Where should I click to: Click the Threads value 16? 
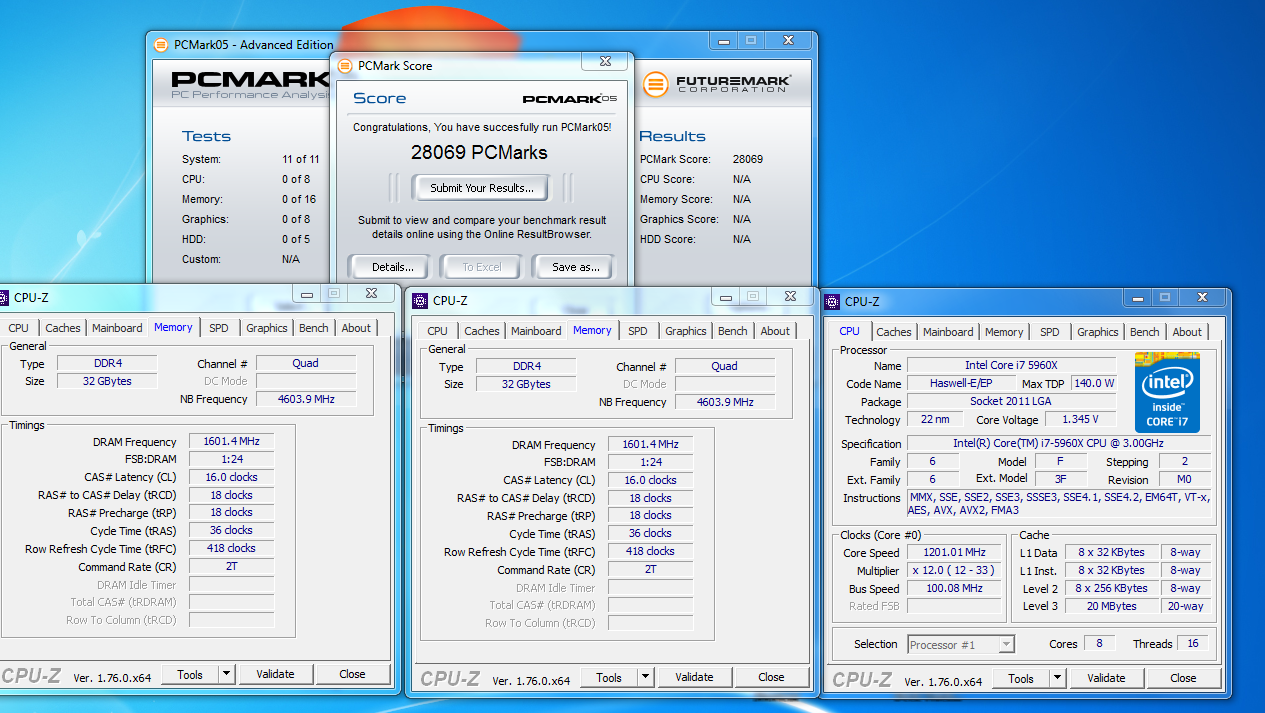1193,644
